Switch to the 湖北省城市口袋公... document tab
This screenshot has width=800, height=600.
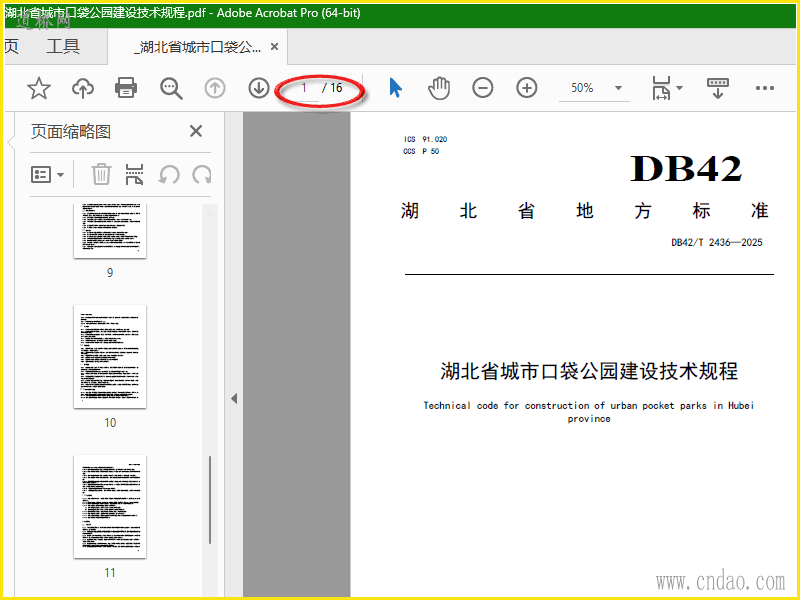click(x=197, y=47)
